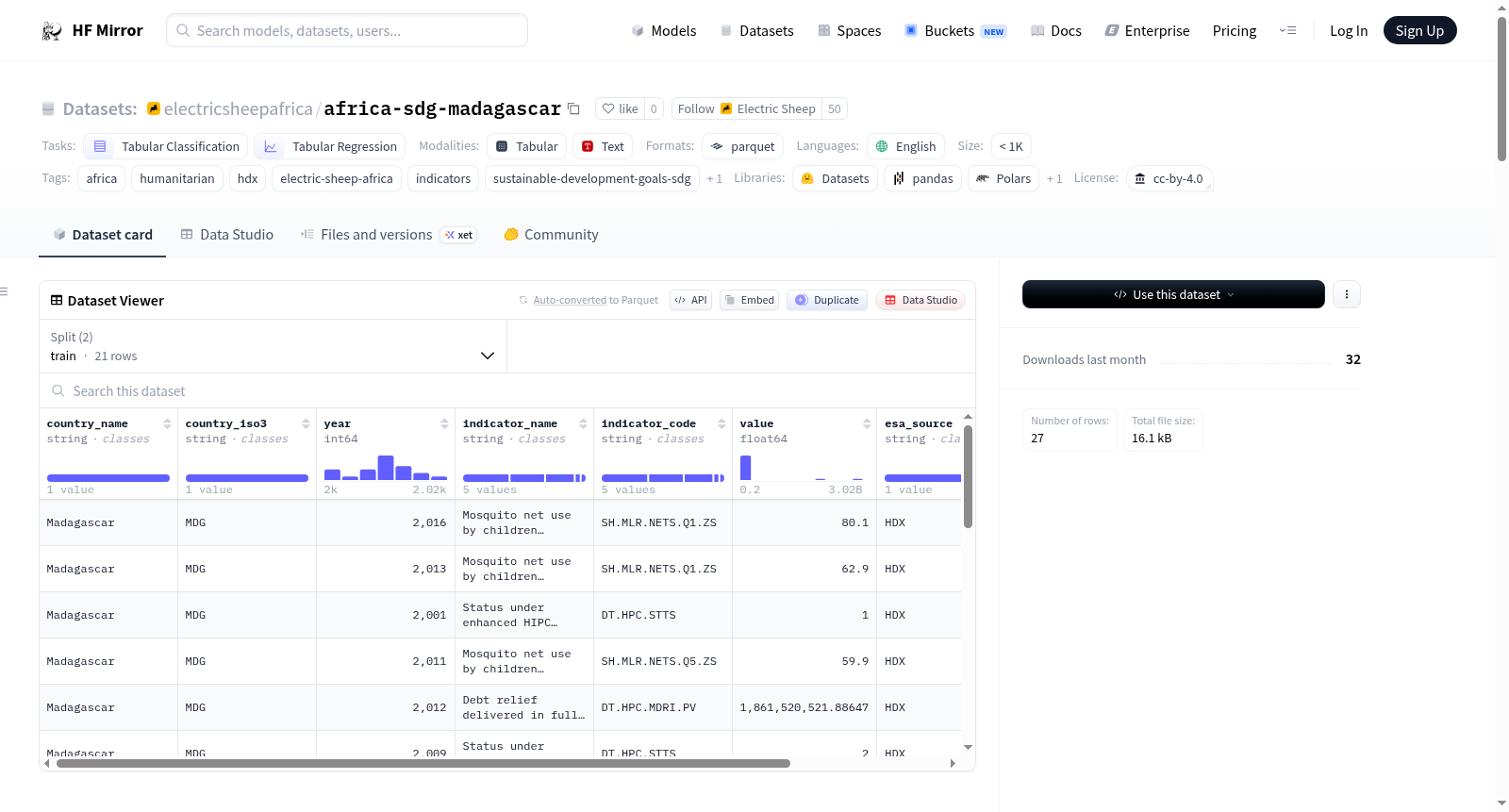The image size is (1509, 812).
Task: Click the humanitarian tag
Action: click(x=177, y=178)
